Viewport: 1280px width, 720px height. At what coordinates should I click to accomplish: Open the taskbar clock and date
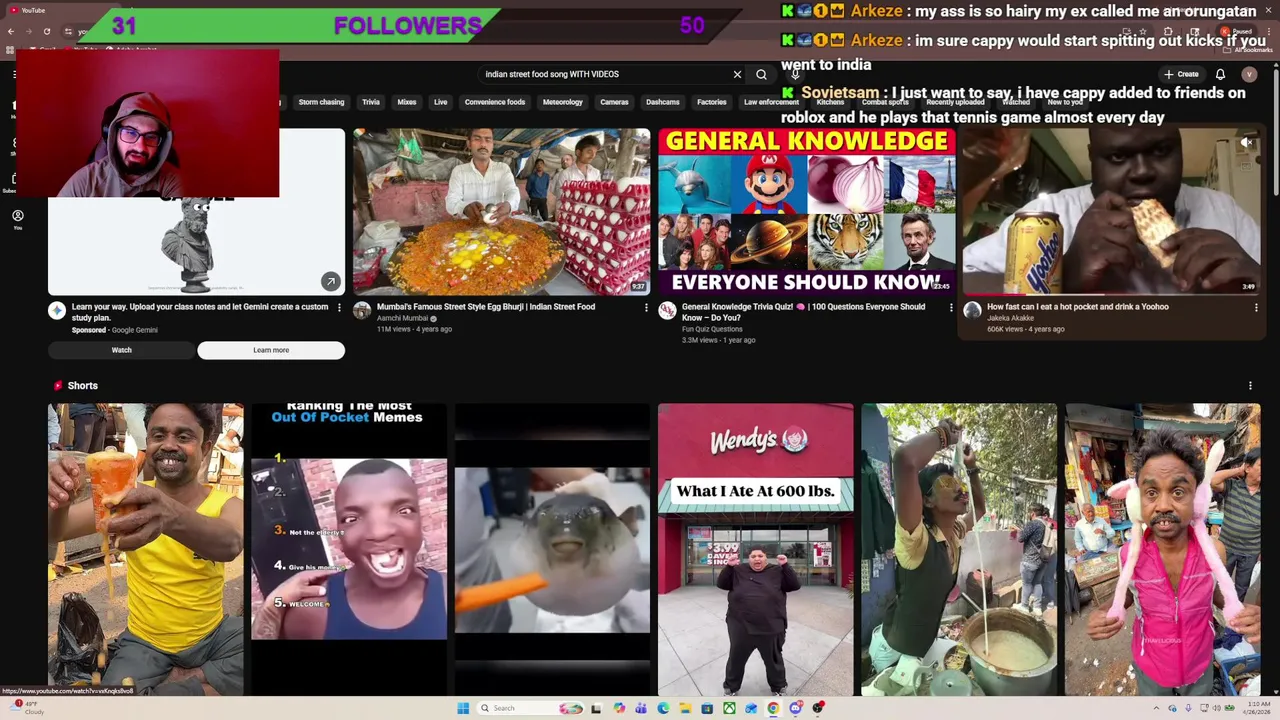1258,708
